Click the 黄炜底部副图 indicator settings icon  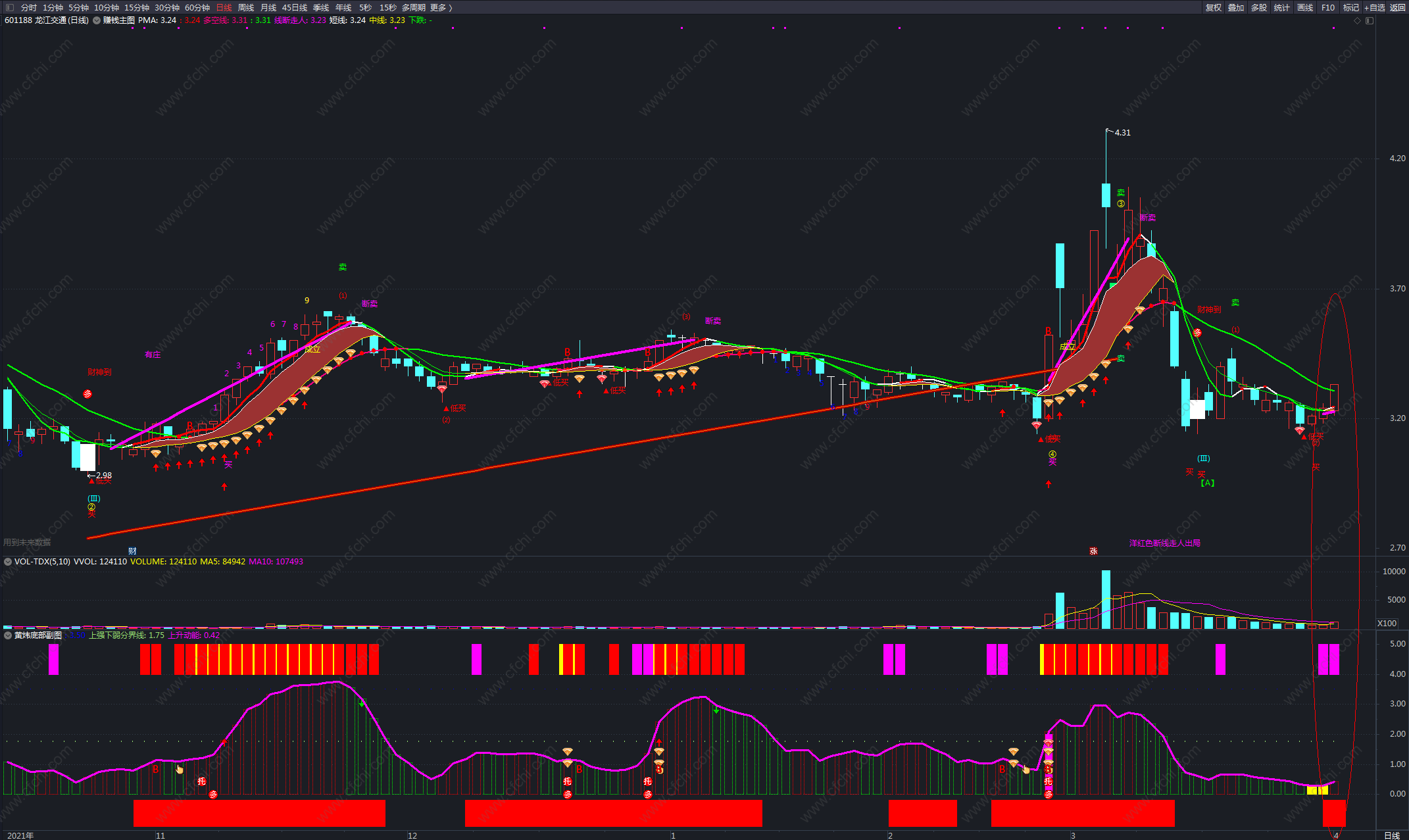[x=8, y=635]
